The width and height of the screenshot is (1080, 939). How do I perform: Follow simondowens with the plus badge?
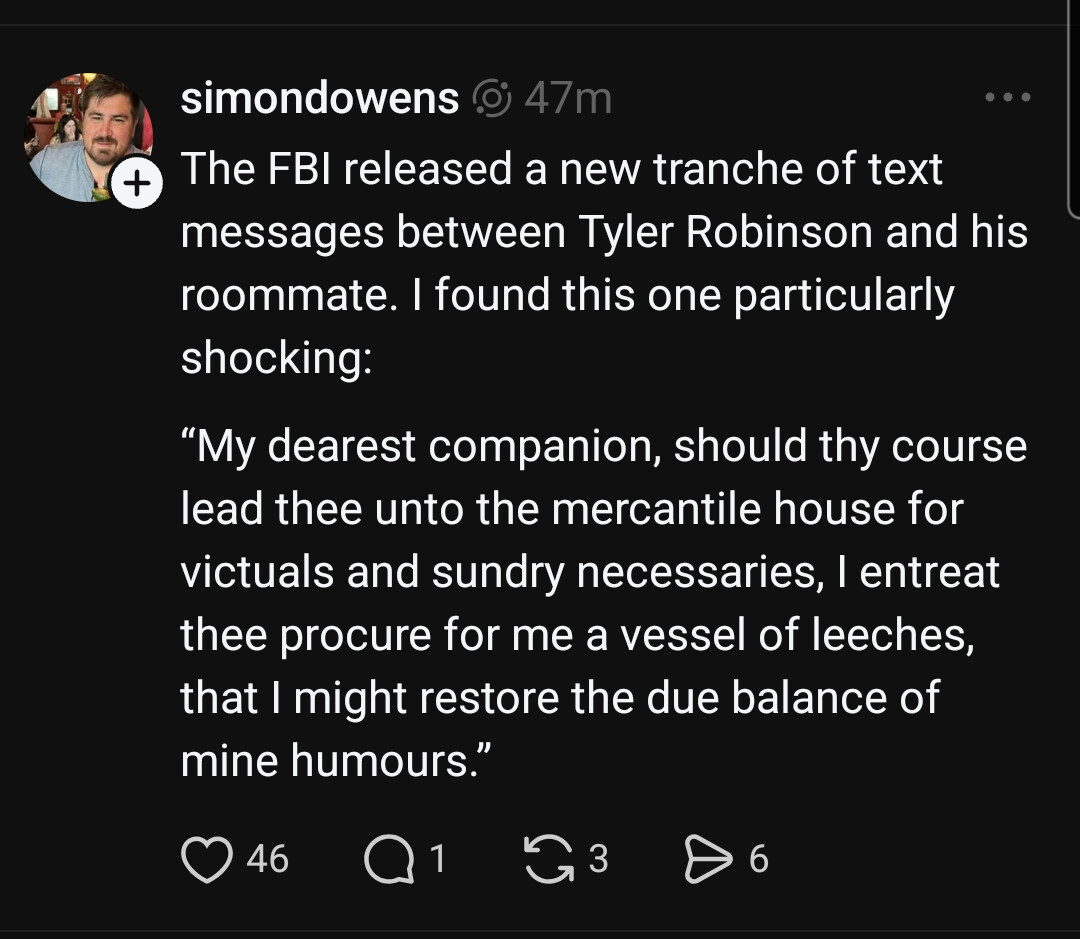coord(137,185)
